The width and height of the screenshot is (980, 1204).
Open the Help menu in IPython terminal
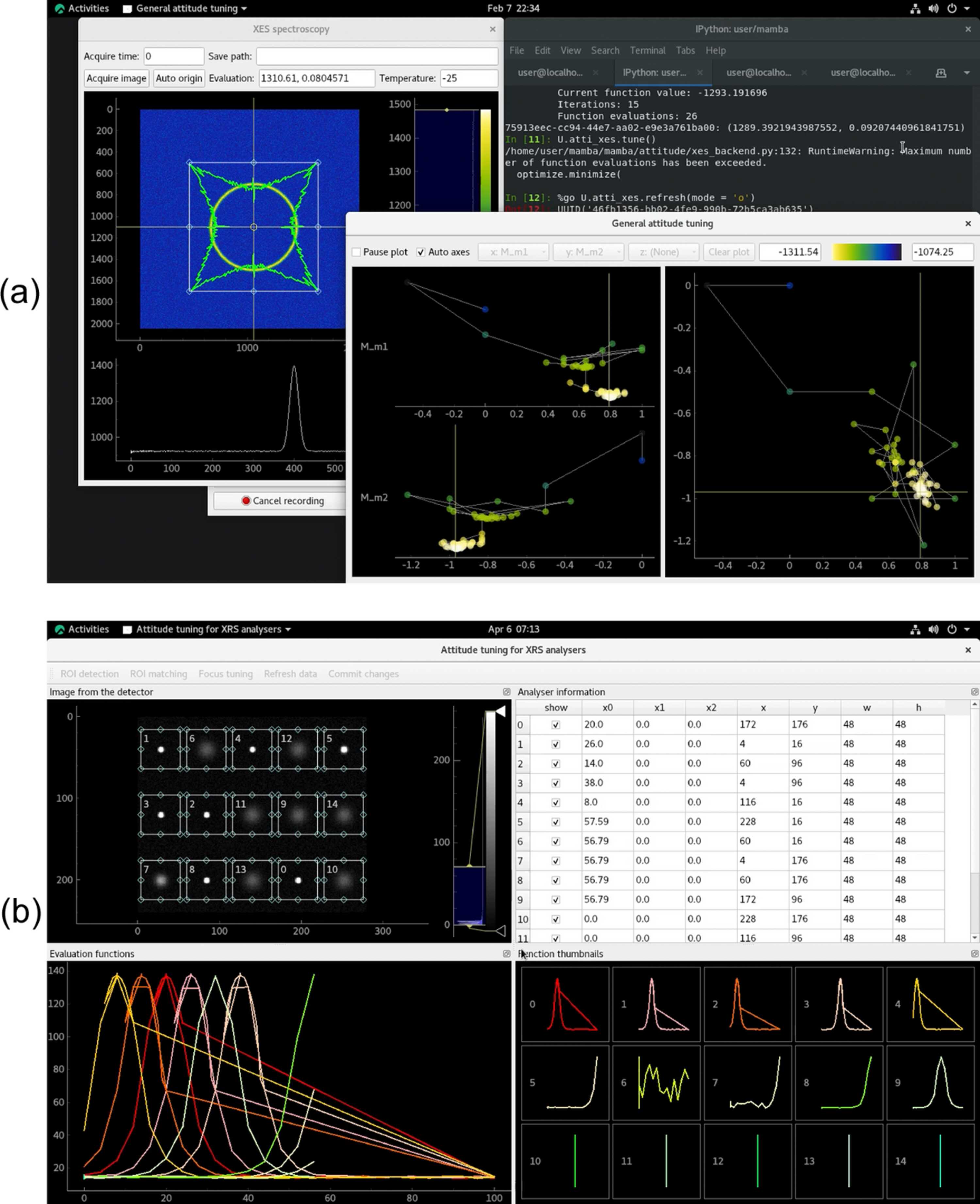click(715, 50)
